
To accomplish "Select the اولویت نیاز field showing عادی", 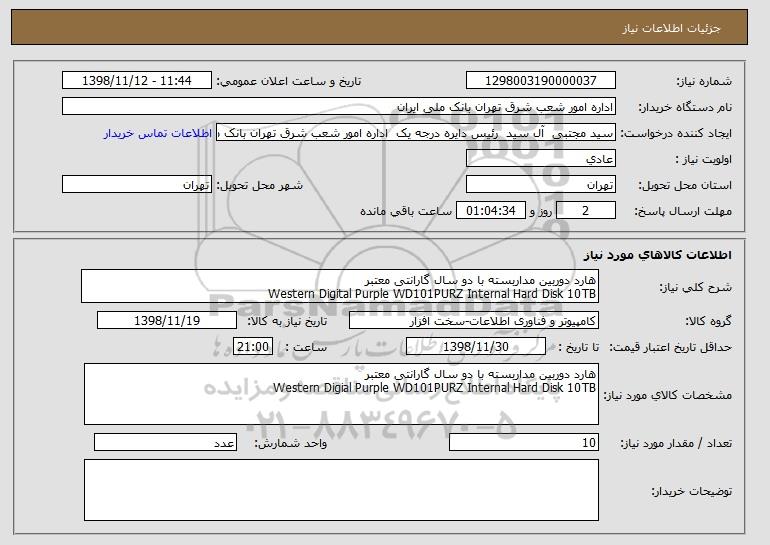I will tap(541, 159).
